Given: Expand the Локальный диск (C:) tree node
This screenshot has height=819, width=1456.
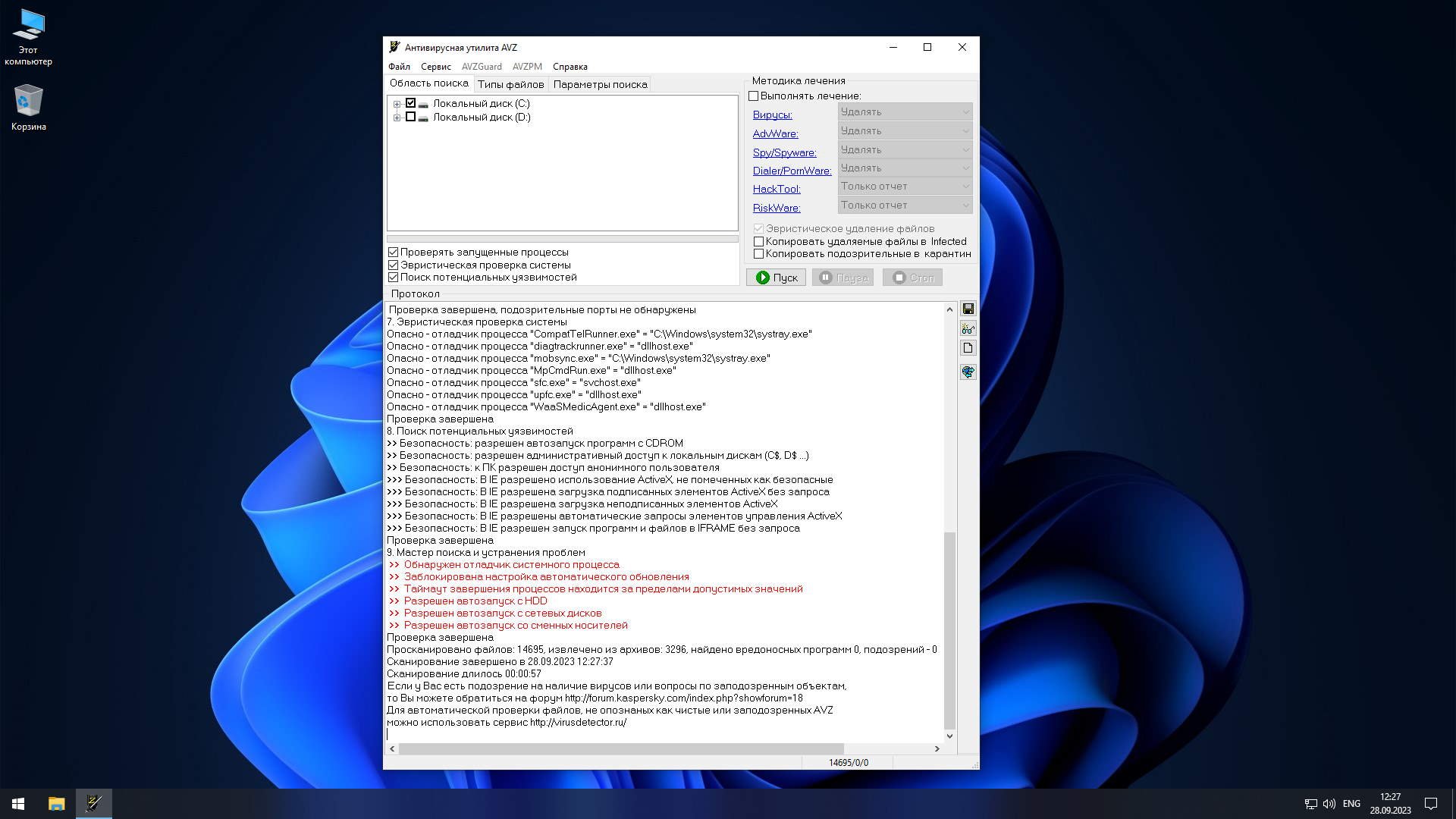Looking at the screenshot, I should pos(397,104).
